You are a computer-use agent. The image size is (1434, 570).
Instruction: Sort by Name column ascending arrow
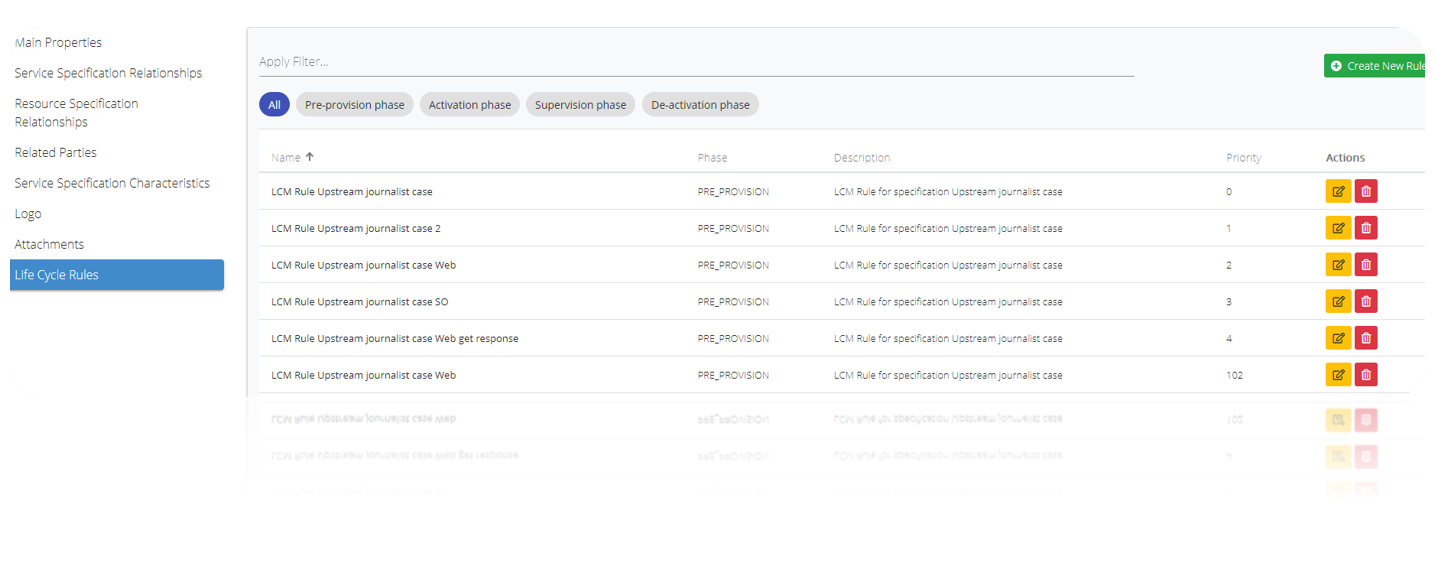pos(309,157)
